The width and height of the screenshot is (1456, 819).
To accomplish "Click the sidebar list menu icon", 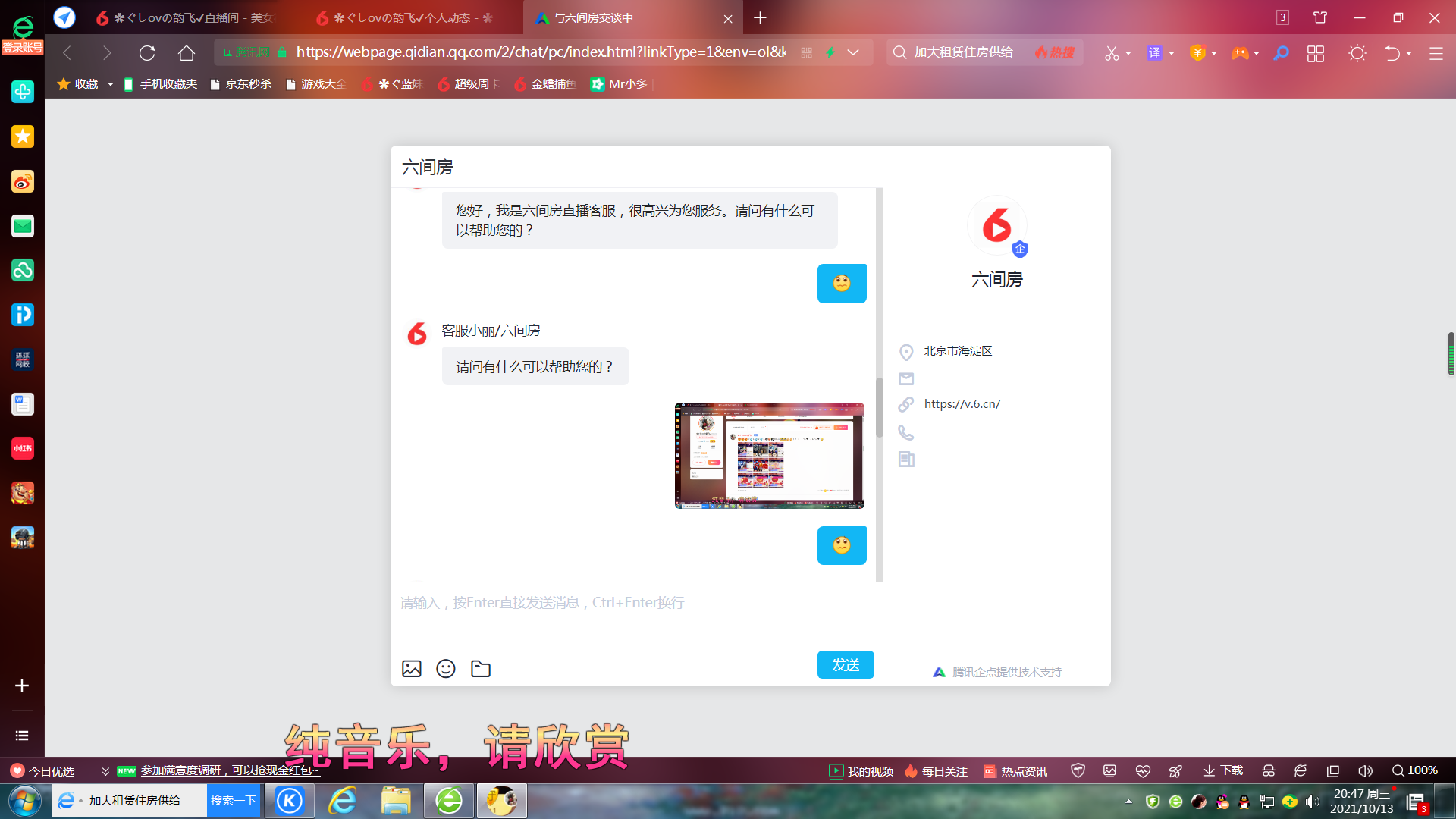I will click(22, 736).
